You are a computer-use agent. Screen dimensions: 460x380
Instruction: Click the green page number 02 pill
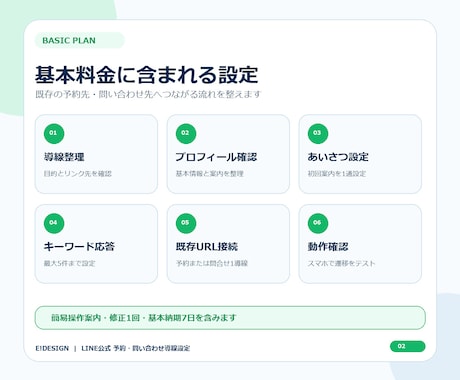(408, 346)
